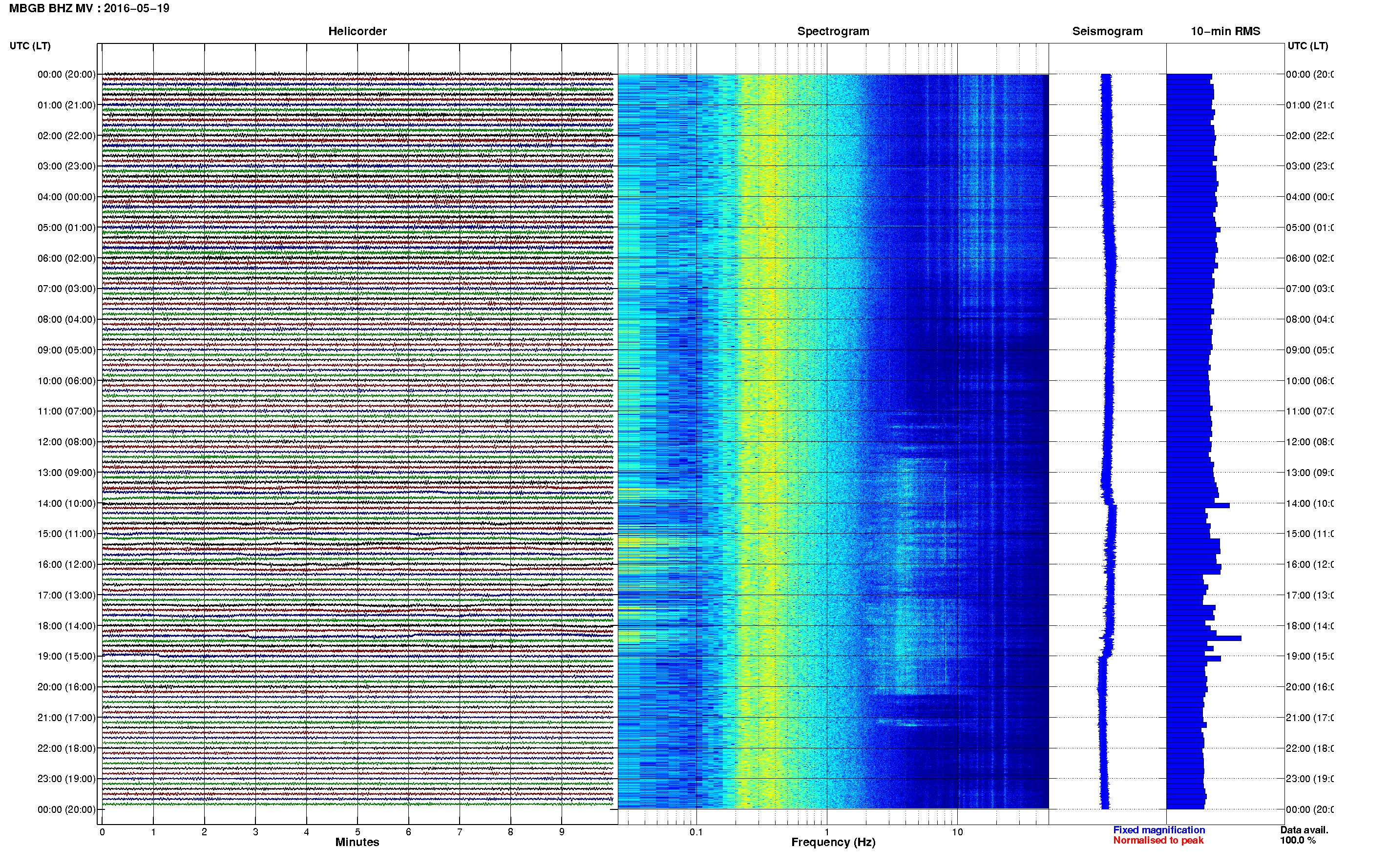
Task: Select the "Data avail." label
Action: point(1304,830)
